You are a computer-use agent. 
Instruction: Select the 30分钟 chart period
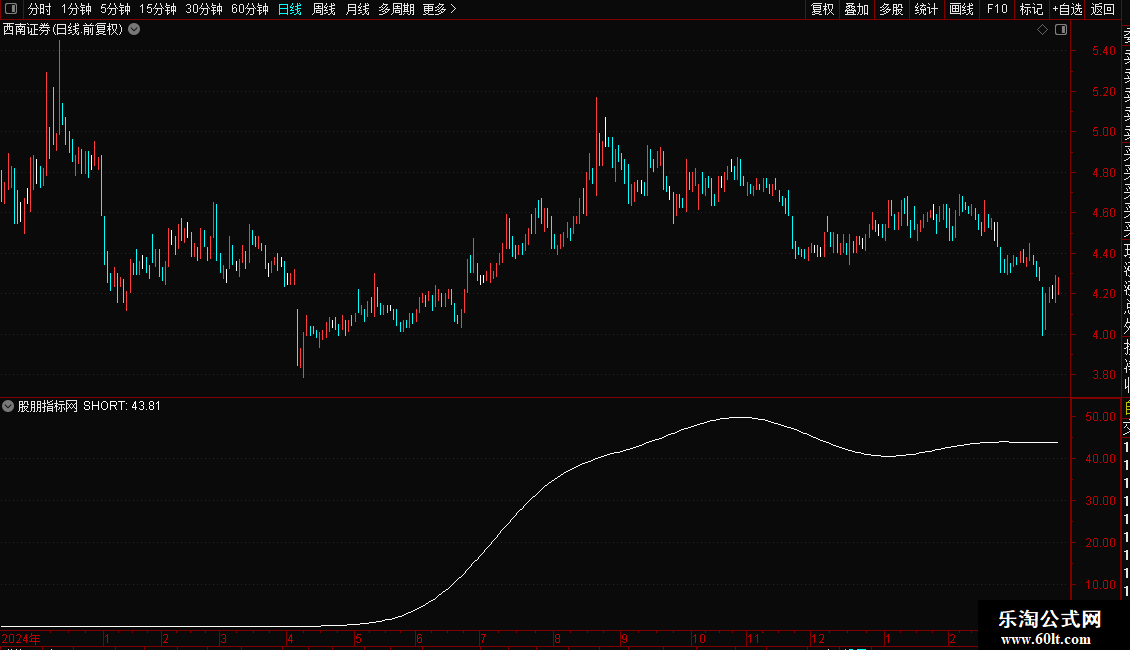pyautogui.click(x=204, y=9)
